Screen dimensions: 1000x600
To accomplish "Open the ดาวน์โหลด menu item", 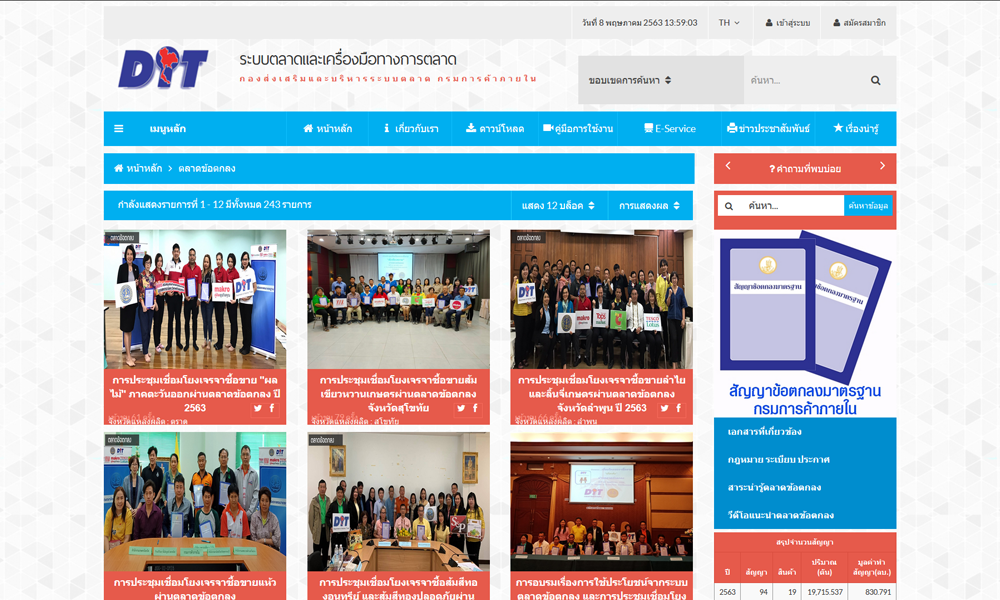I will click(495, 128).
